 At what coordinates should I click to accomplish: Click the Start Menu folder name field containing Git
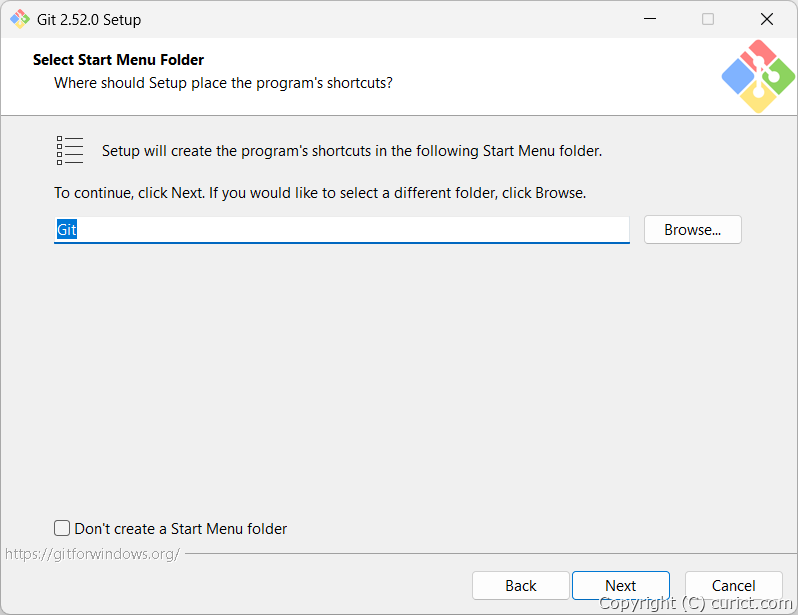click(341, 230)
